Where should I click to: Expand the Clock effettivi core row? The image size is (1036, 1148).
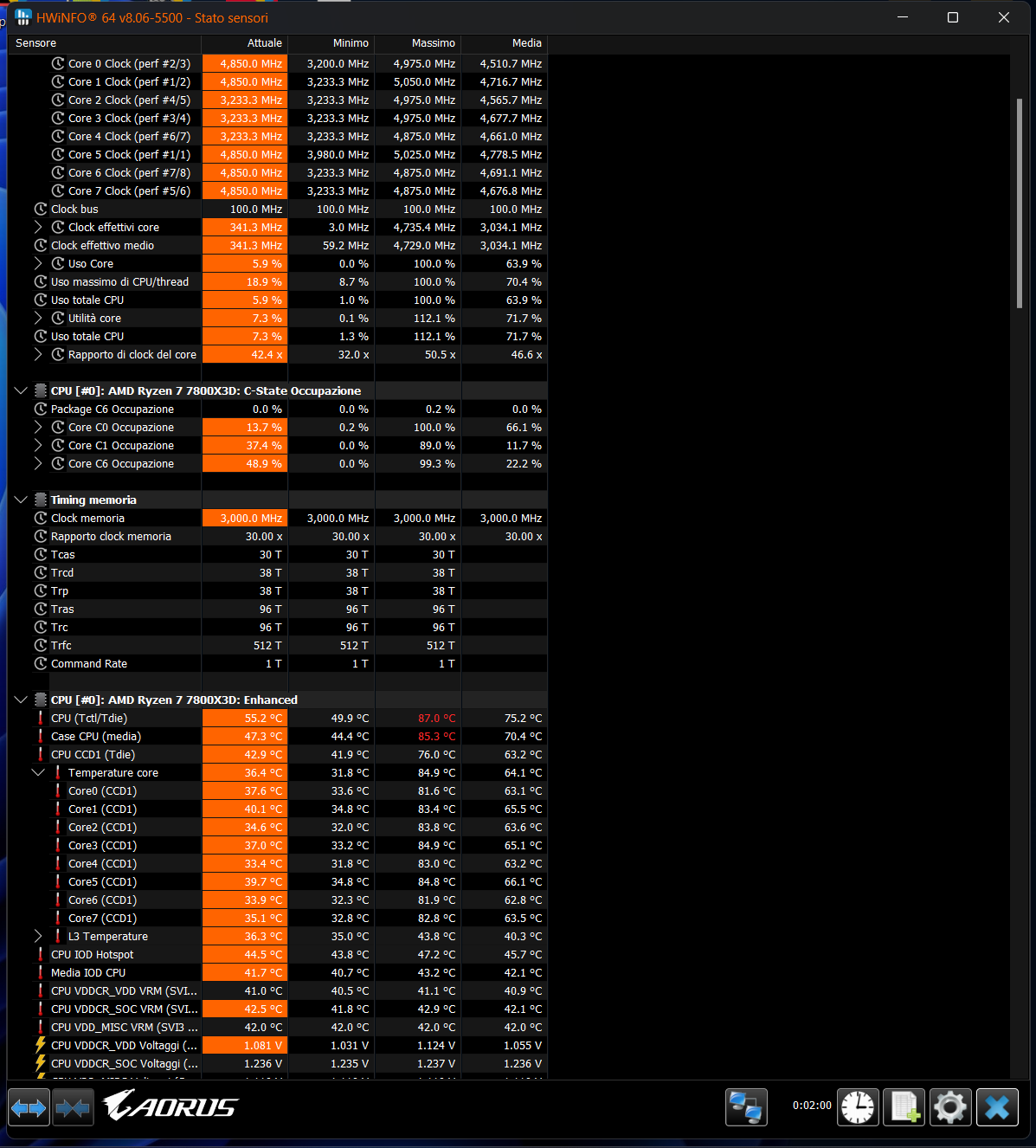38,227
